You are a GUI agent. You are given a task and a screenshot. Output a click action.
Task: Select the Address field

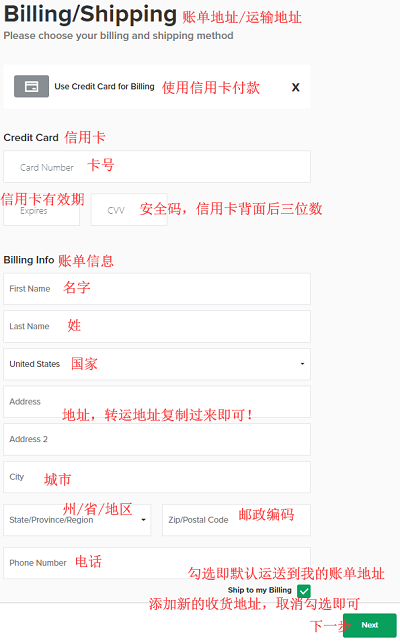[157, 401]
